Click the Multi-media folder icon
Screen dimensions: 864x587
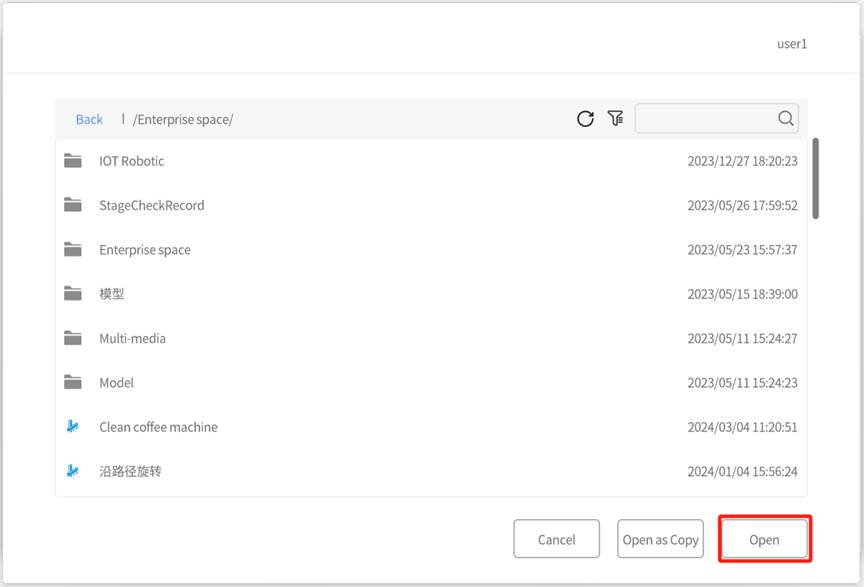click(x=73, y=338)
